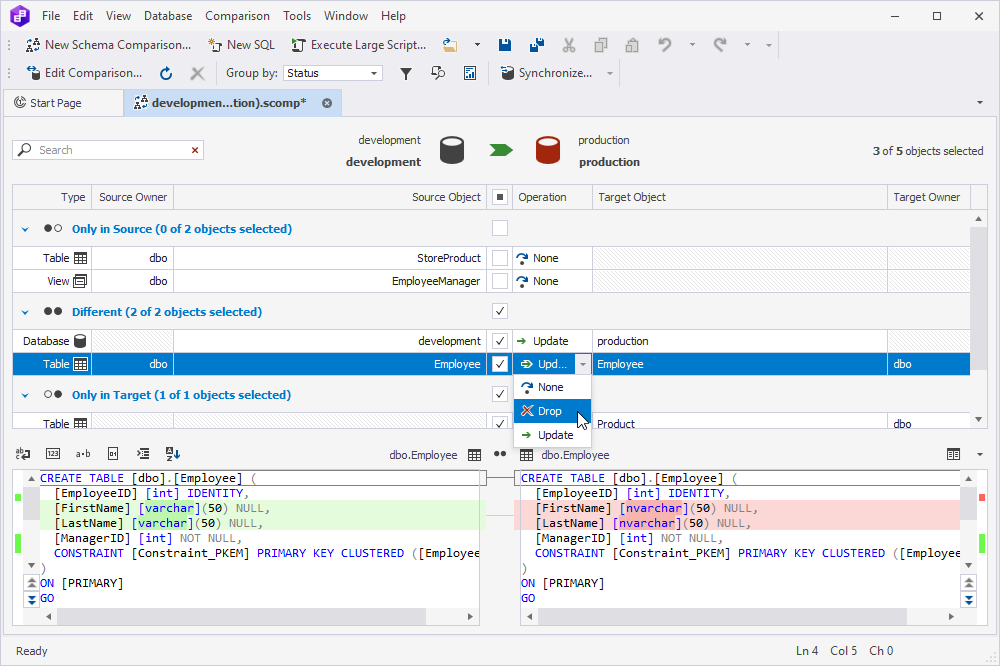Click the comparison report icon
Viewport: 1000px width, 666px height.
[470, 73]
